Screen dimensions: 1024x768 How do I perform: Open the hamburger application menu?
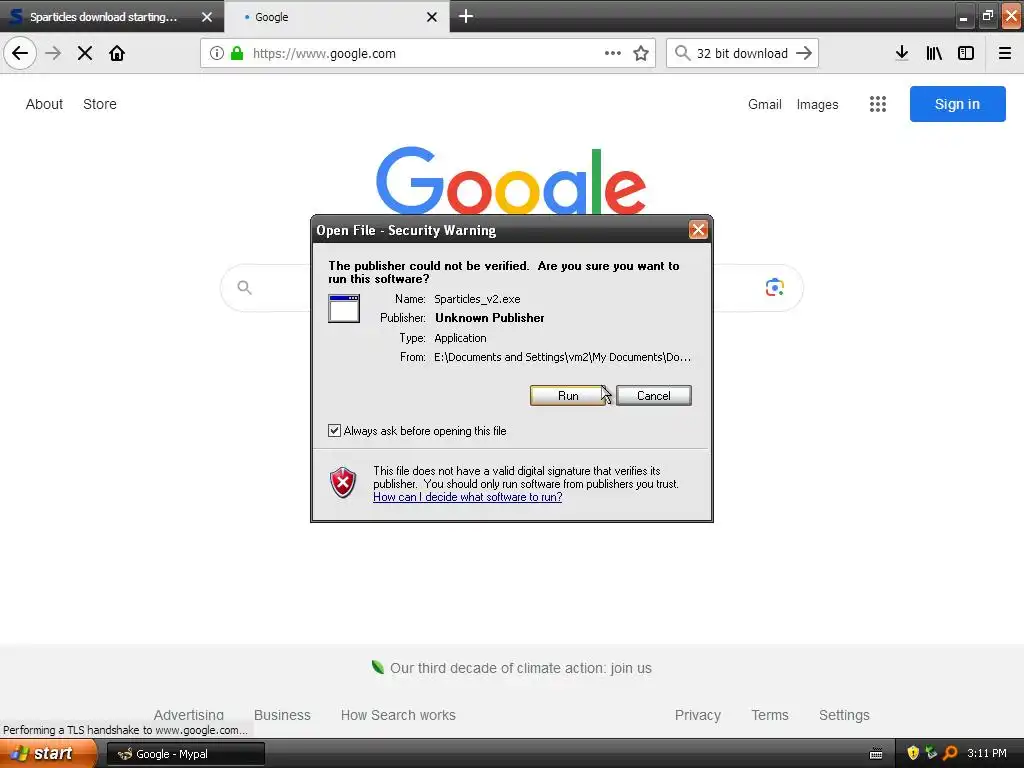1005,54
